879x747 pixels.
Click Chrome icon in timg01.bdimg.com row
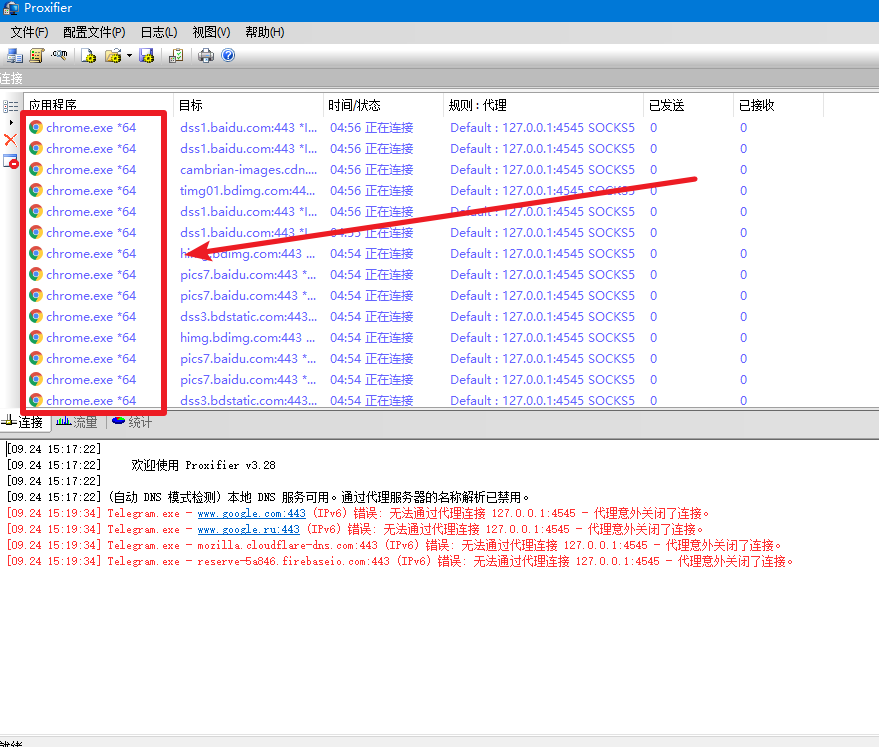36,191
